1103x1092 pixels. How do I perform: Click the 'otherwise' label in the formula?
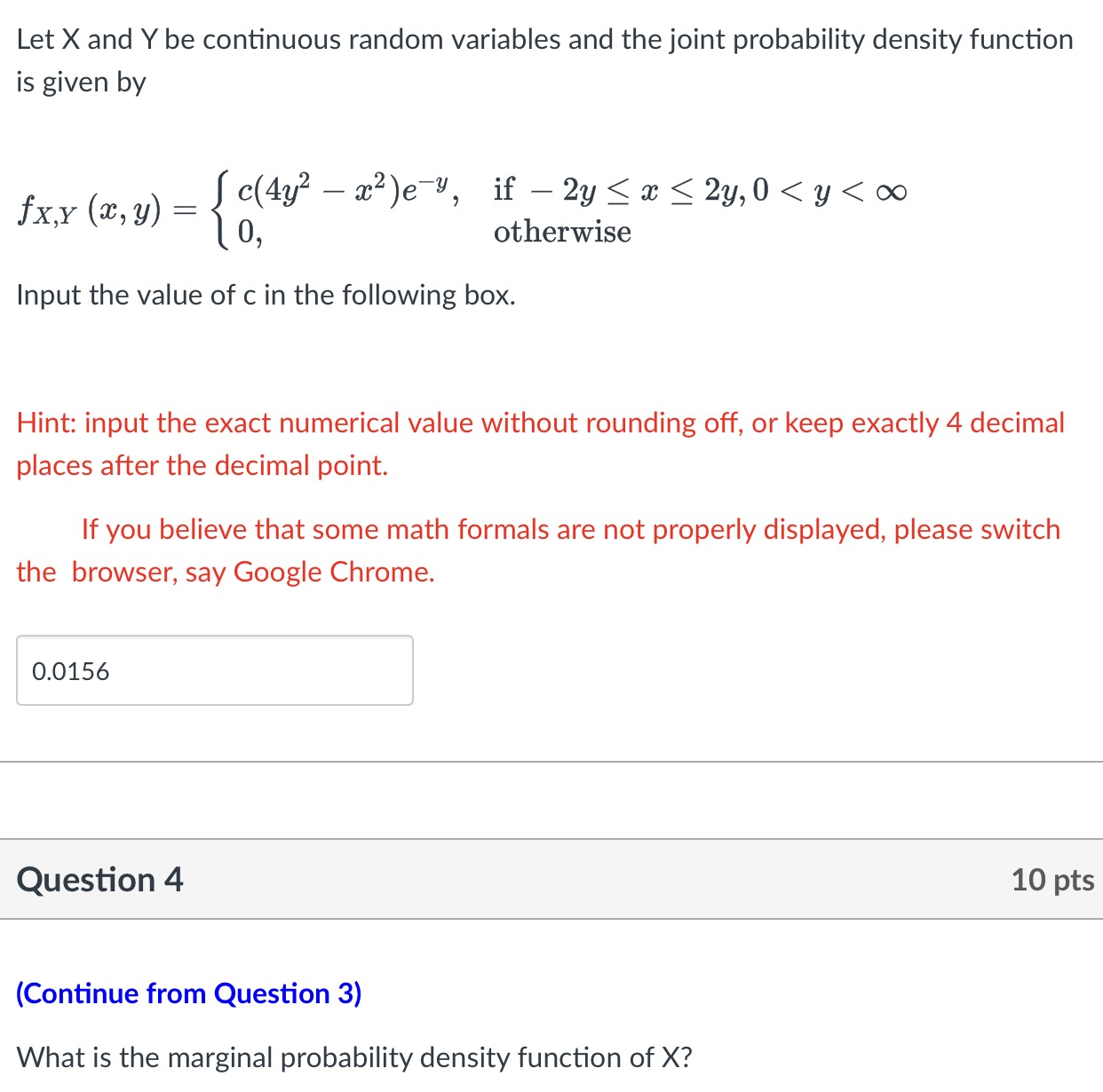tap(562, 232)
